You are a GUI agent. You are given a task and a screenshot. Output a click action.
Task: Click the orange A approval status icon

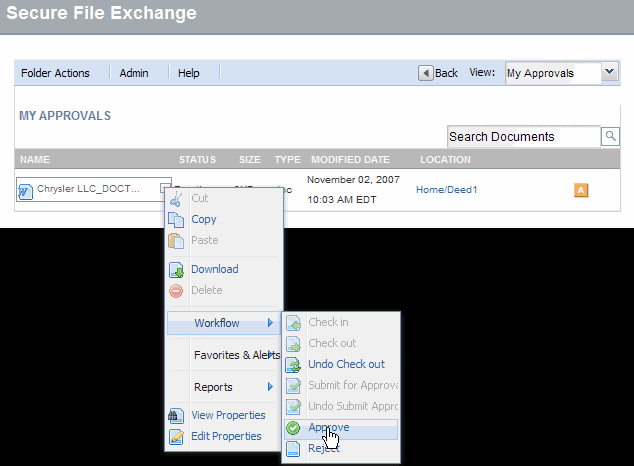(580, 189)
